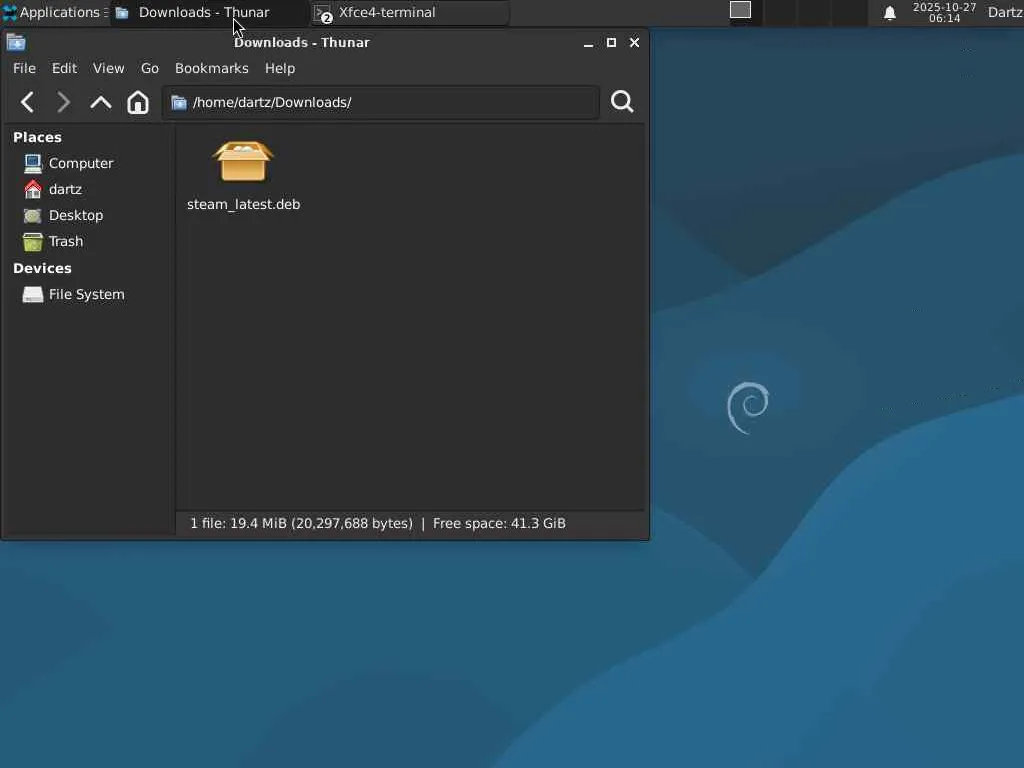Open the Help menu
This screenshot has height=768, width=1024.
tap(280, 69)
